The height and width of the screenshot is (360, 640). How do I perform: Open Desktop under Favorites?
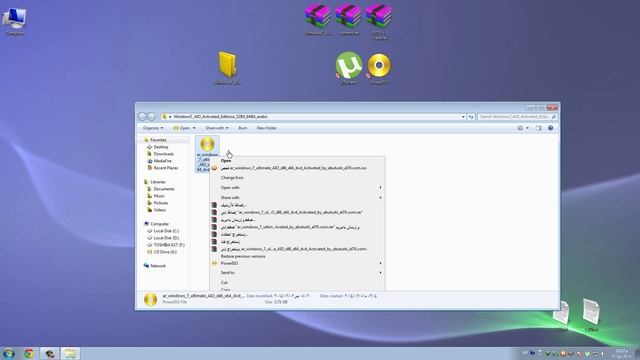tap(161, 147)
